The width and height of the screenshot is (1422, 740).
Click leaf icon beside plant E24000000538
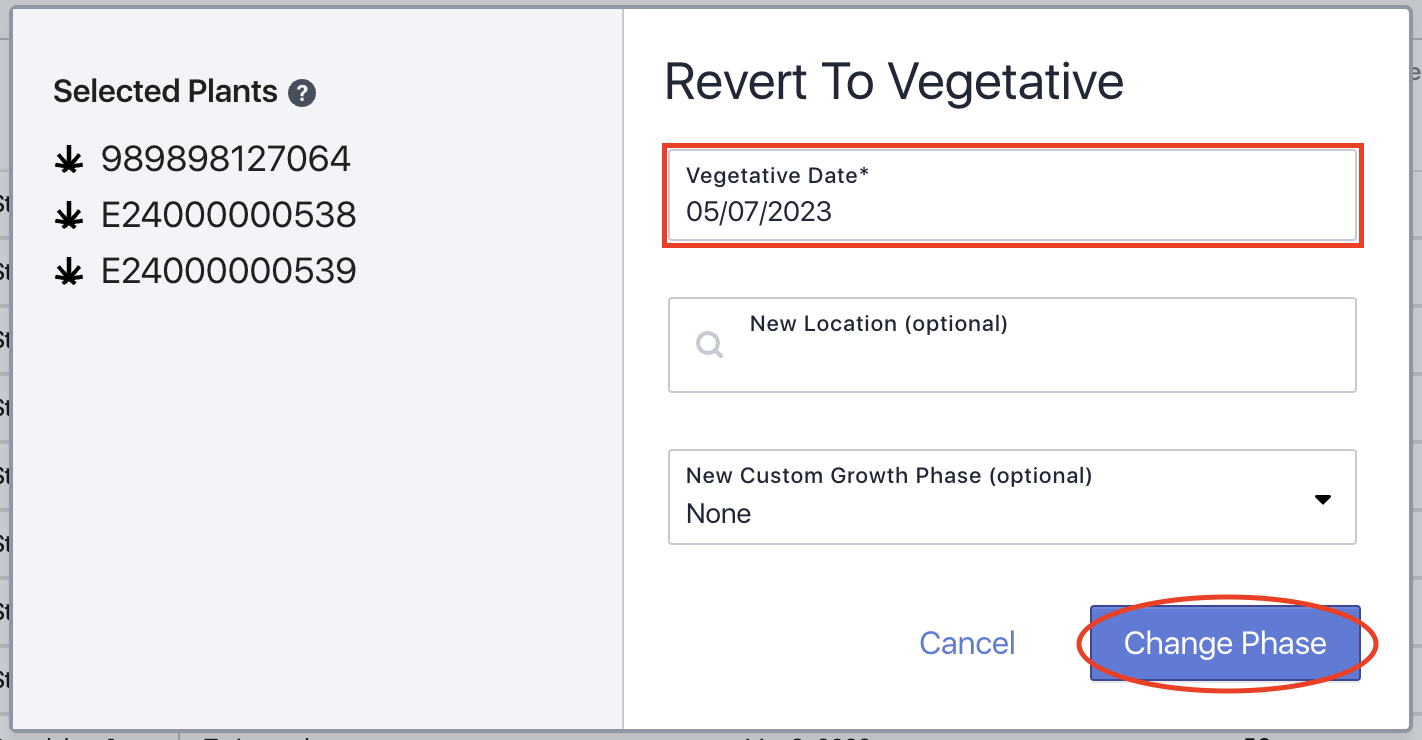(69, 217)
